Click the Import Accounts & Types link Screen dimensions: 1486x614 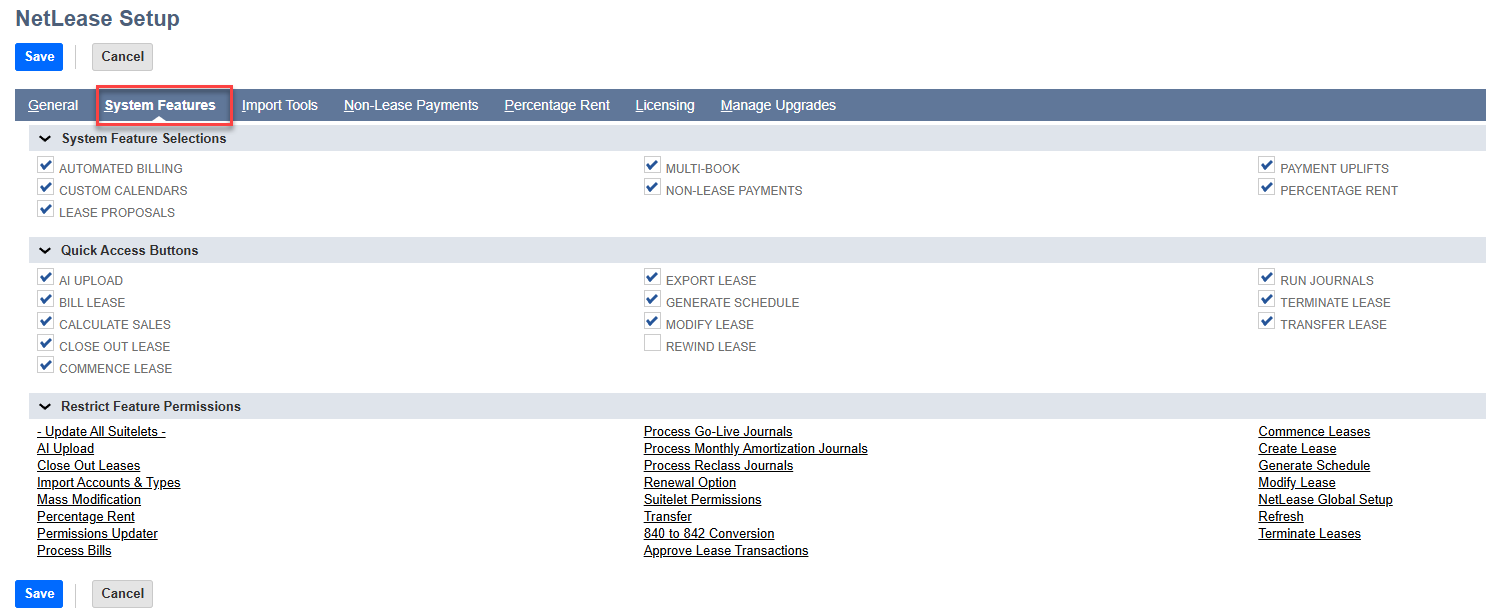click(108, 483)
